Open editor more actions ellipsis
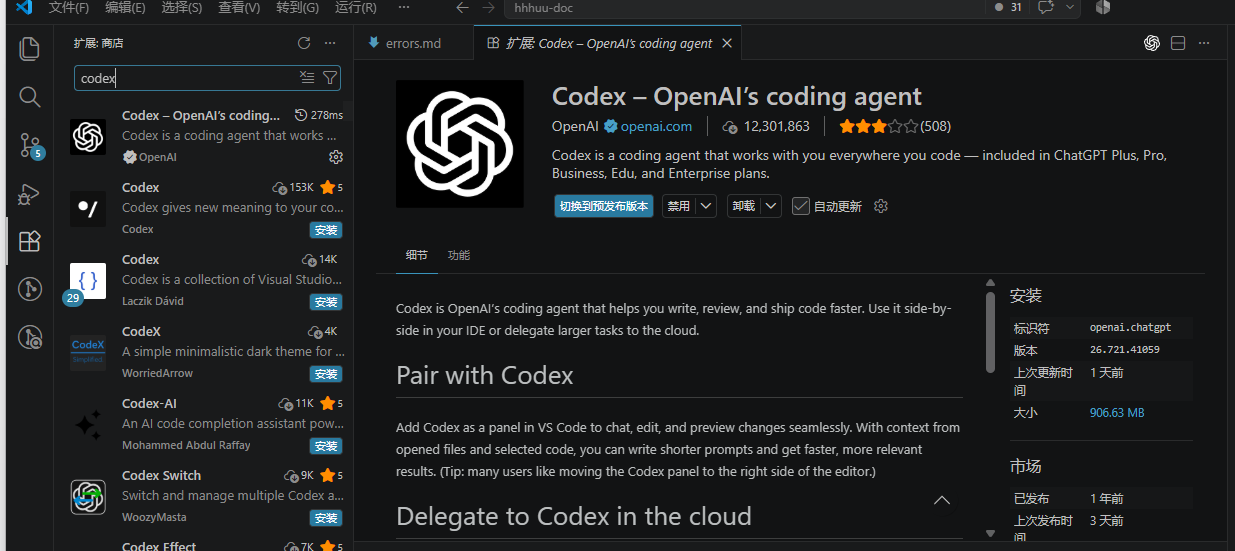The image size is (1235, 551). tap(1204, 43)
